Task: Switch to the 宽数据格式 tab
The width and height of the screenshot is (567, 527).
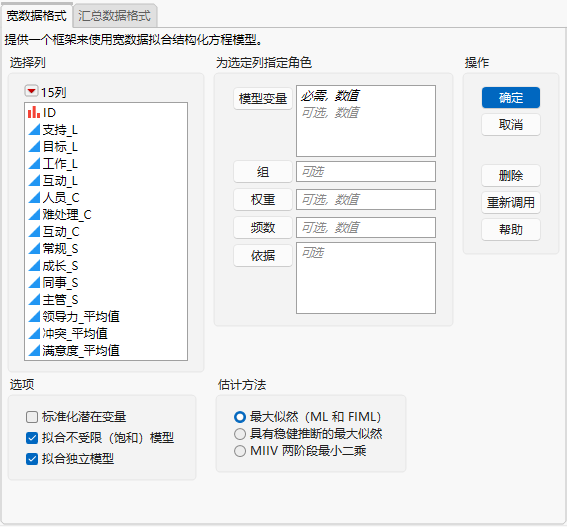Action: (37, 16)
